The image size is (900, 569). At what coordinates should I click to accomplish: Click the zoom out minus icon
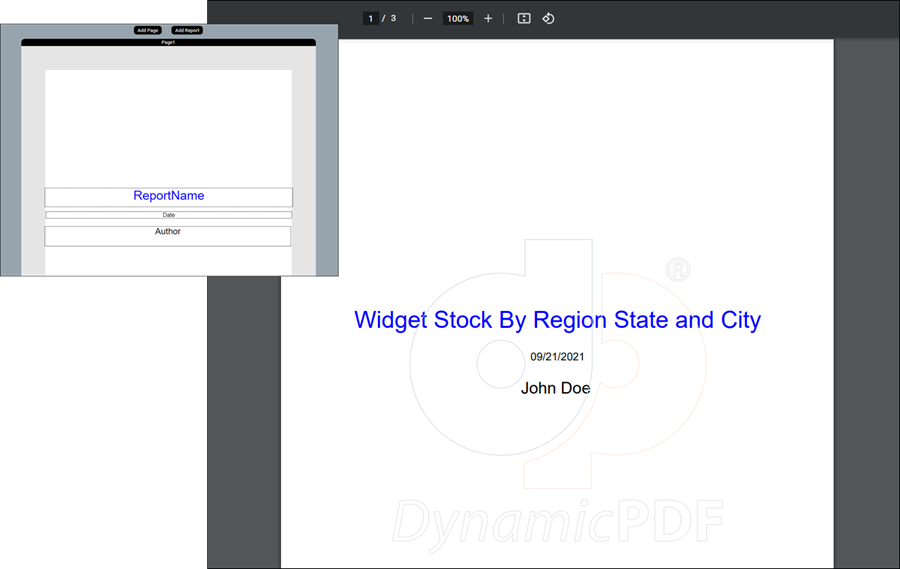point(428,19)
